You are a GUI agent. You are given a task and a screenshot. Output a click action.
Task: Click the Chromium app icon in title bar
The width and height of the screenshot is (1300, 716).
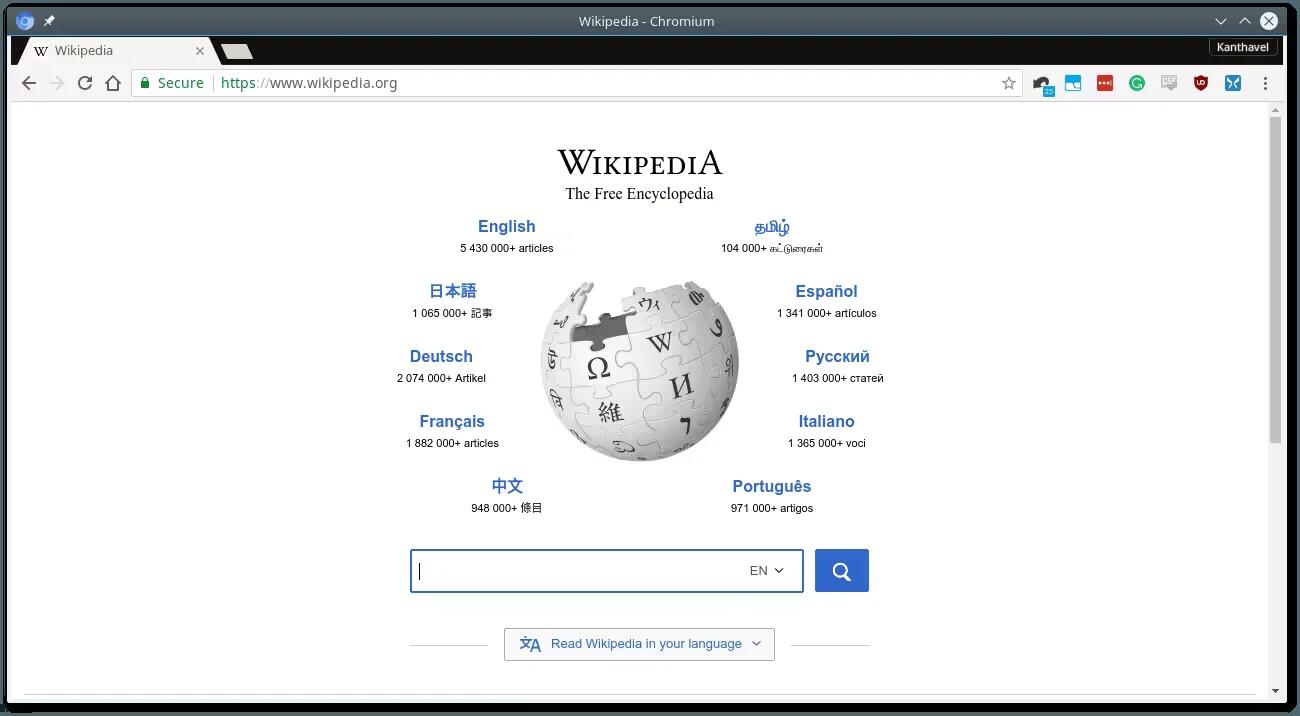coord(26,21)
